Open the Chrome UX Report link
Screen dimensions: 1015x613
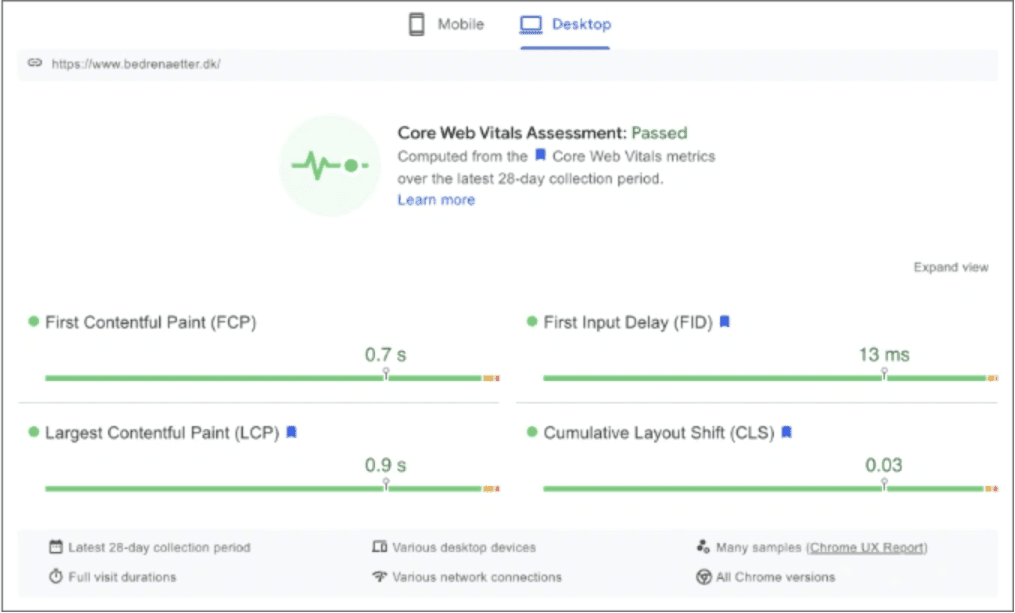[867, 548]
